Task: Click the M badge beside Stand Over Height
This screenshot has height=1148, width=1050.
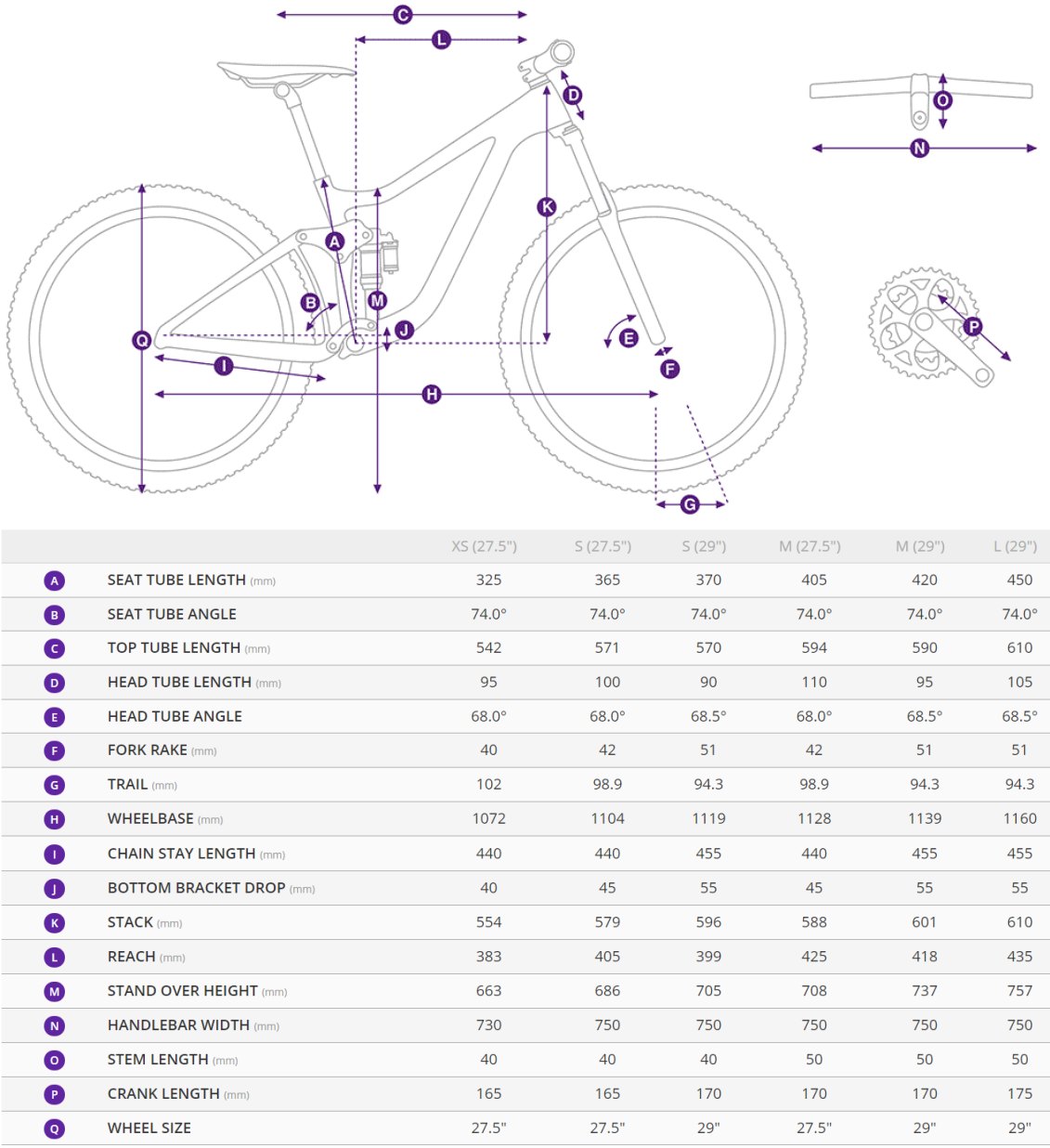Action: [55, 992]
